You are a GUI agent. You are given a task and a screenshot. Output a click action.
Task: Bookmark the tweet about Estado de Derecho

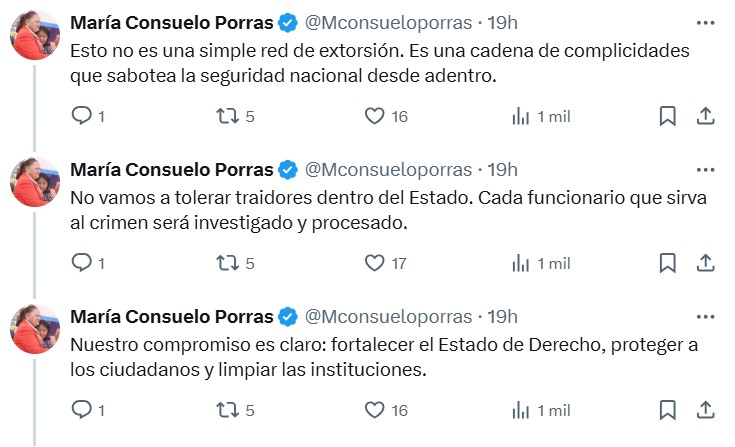(x=668, y=410)
